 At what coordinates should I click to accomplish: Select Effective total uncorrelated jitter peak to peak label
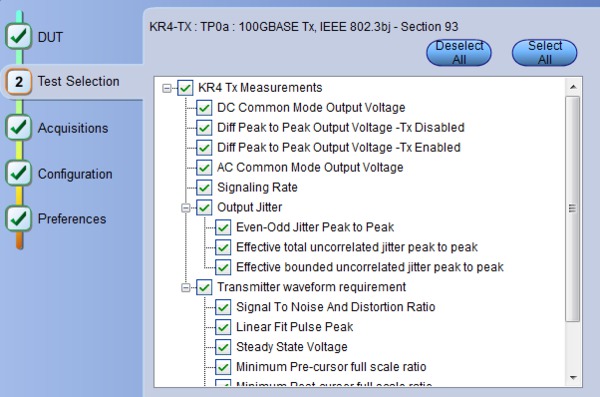click(357, 247)
